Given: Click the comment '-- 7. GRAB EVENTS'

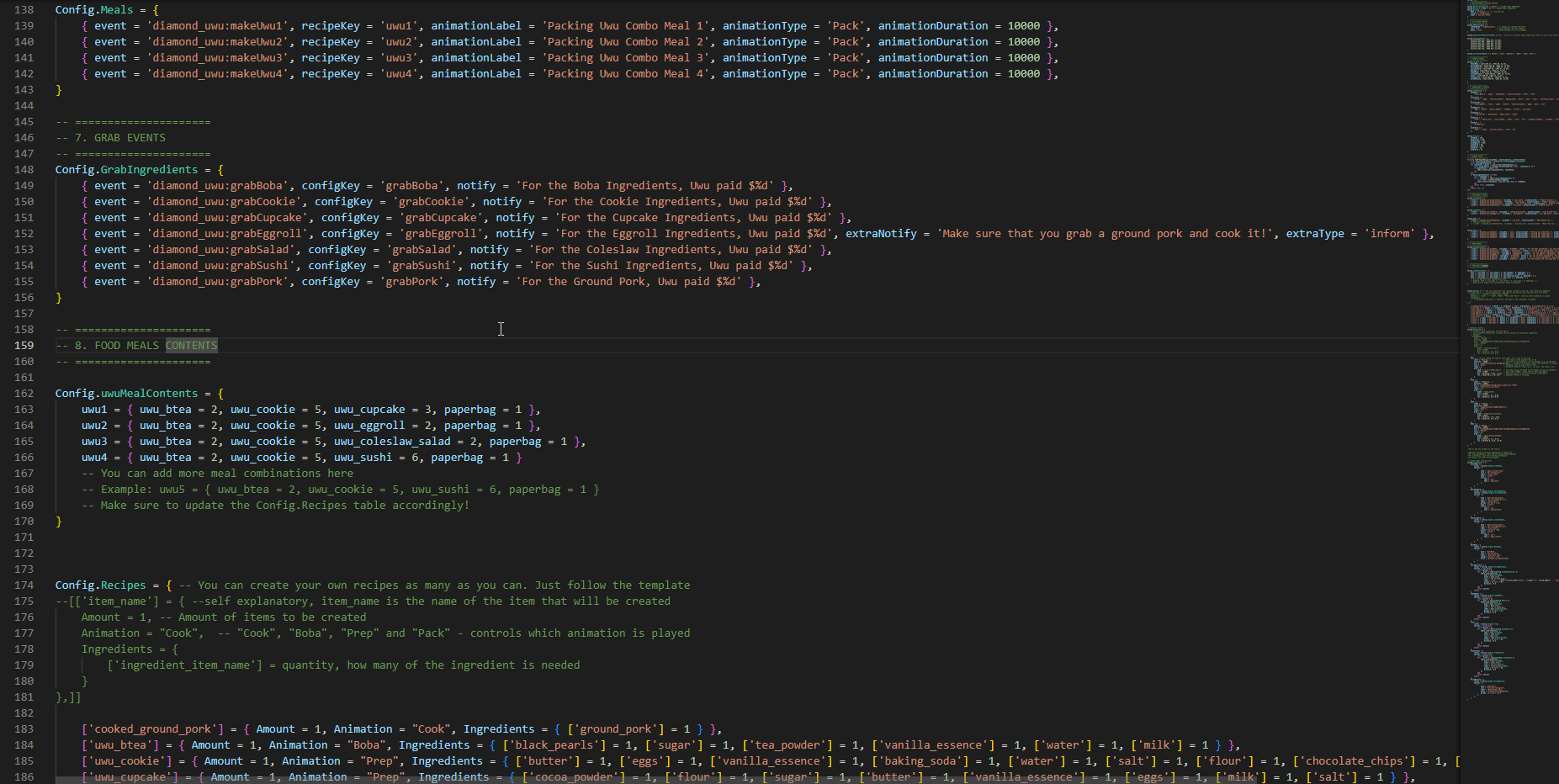Looking at the screenshot, I should pos(110,137).
